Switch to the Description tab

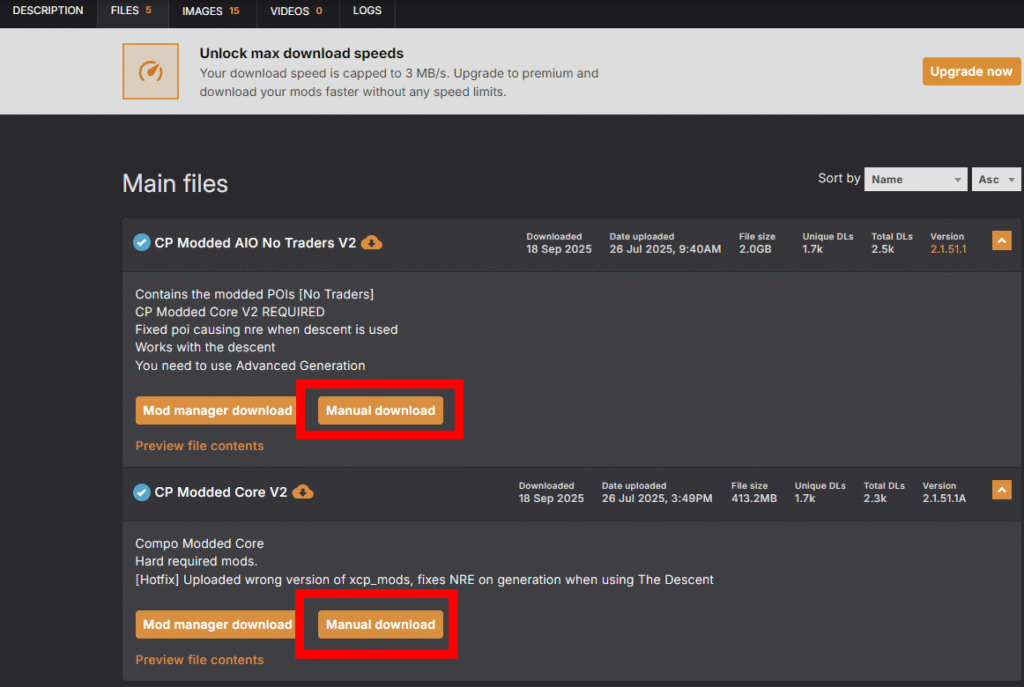[48, 11]
